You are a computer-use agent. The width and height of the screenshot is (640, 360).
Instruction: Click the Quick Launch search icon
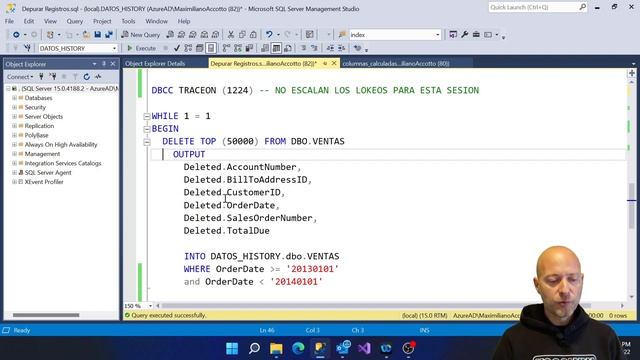[582, 7]
